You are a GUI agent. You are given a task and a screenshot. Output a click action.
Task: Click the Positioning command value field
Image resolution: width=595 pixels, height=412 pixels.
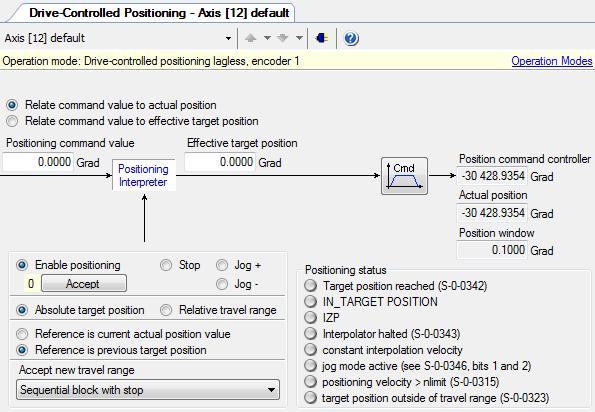[x=38, y=162]
